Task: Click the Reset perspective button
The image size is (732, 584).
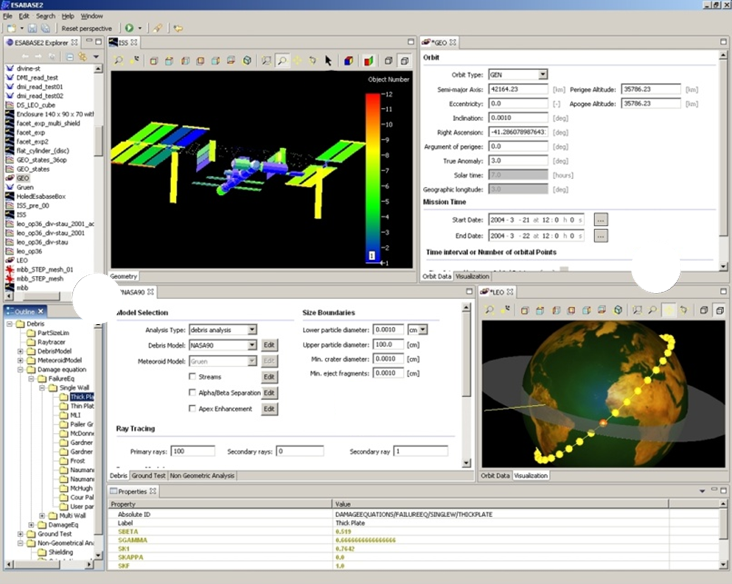Action: tap(86, 28)
